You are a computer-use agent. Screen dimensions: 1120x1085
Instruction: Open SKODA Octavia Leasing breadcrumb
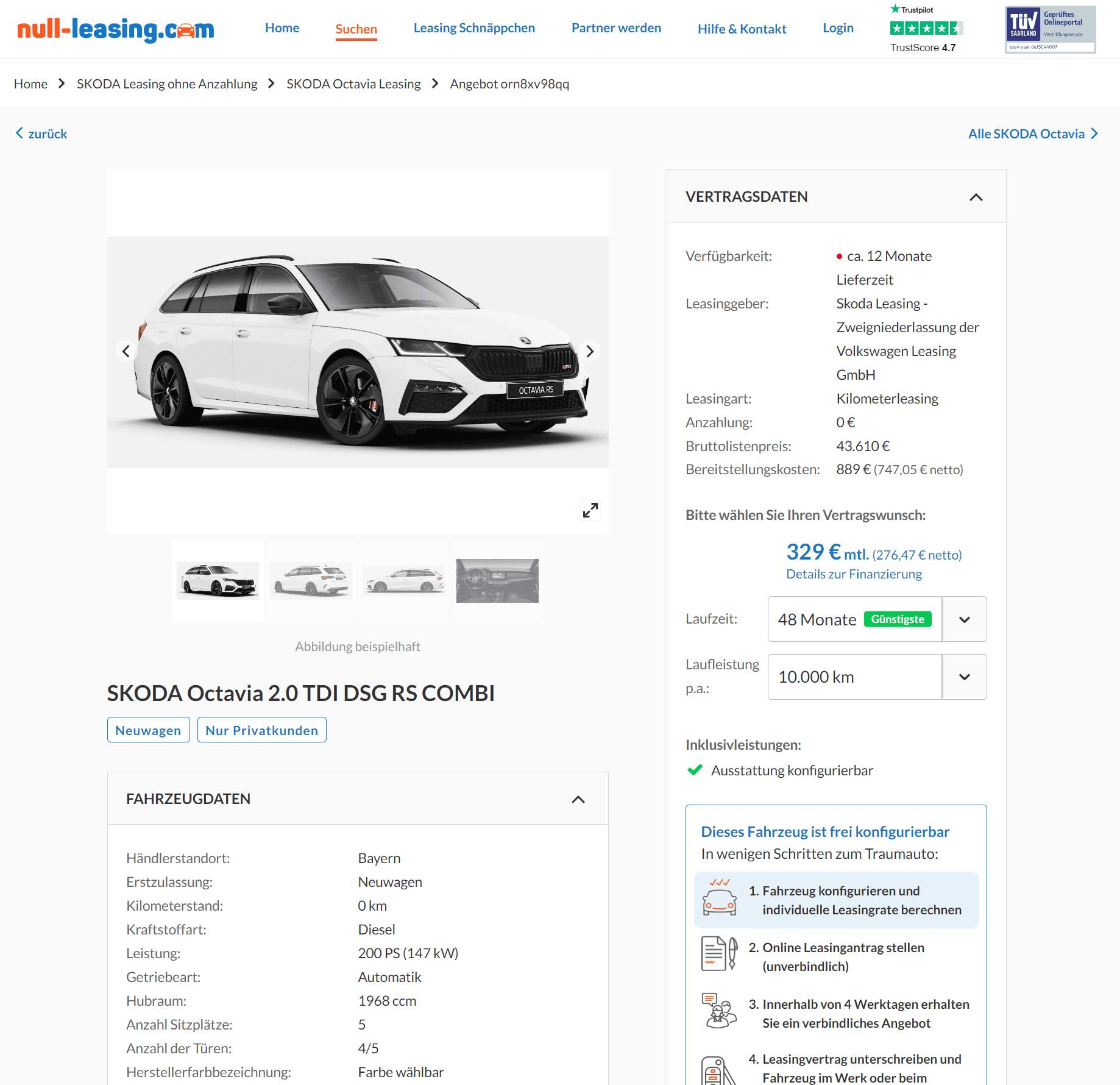click(353, 84)
